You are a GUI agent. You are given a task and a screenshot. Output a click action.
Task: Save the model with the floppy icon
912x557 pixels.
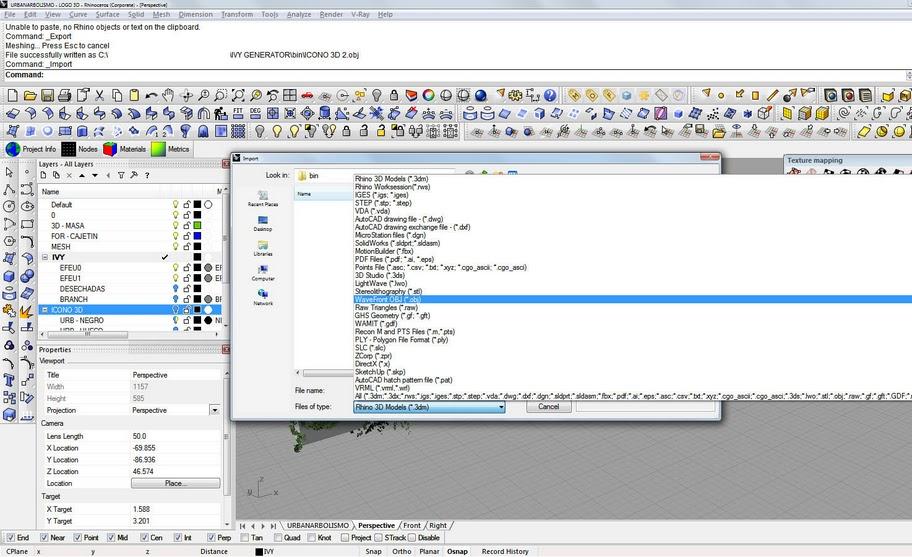[47, 95]
